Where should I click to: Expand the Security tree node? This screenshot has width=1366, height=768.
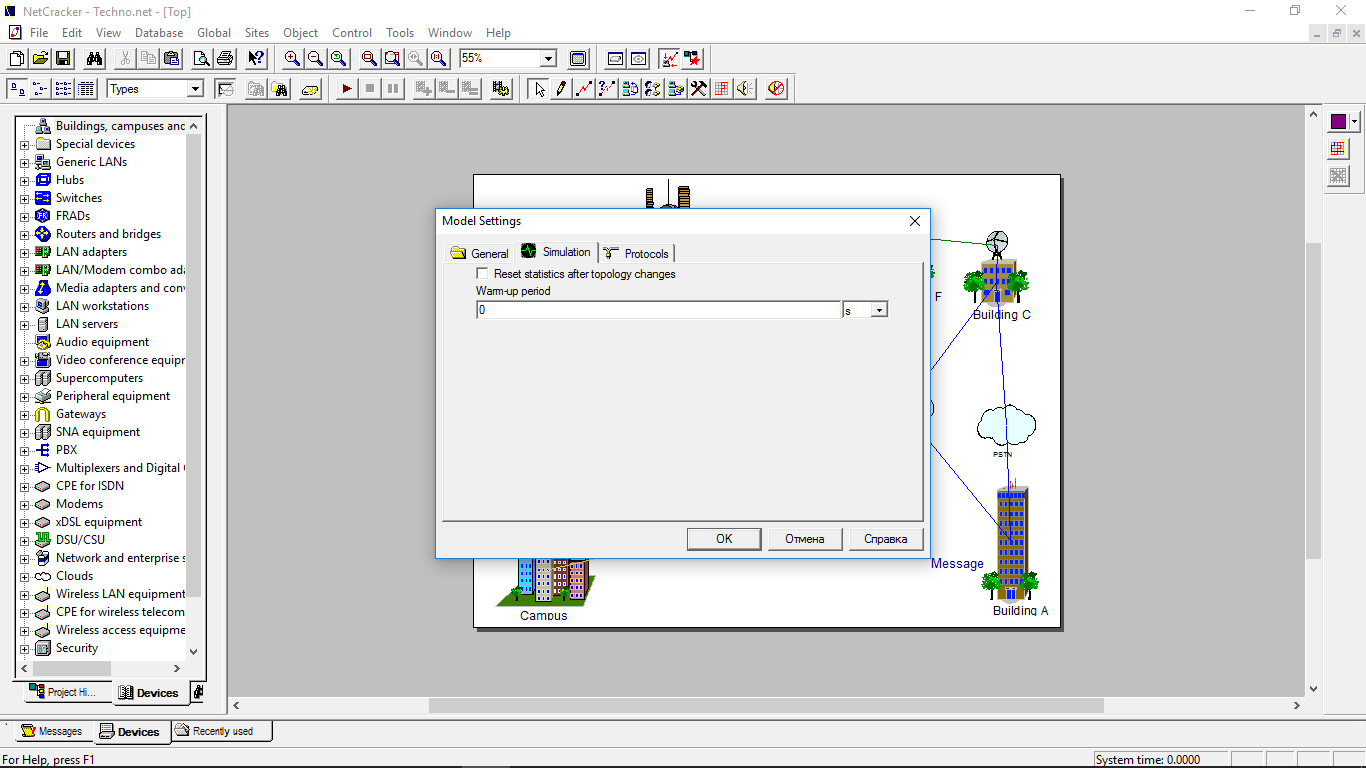[25, 648]
